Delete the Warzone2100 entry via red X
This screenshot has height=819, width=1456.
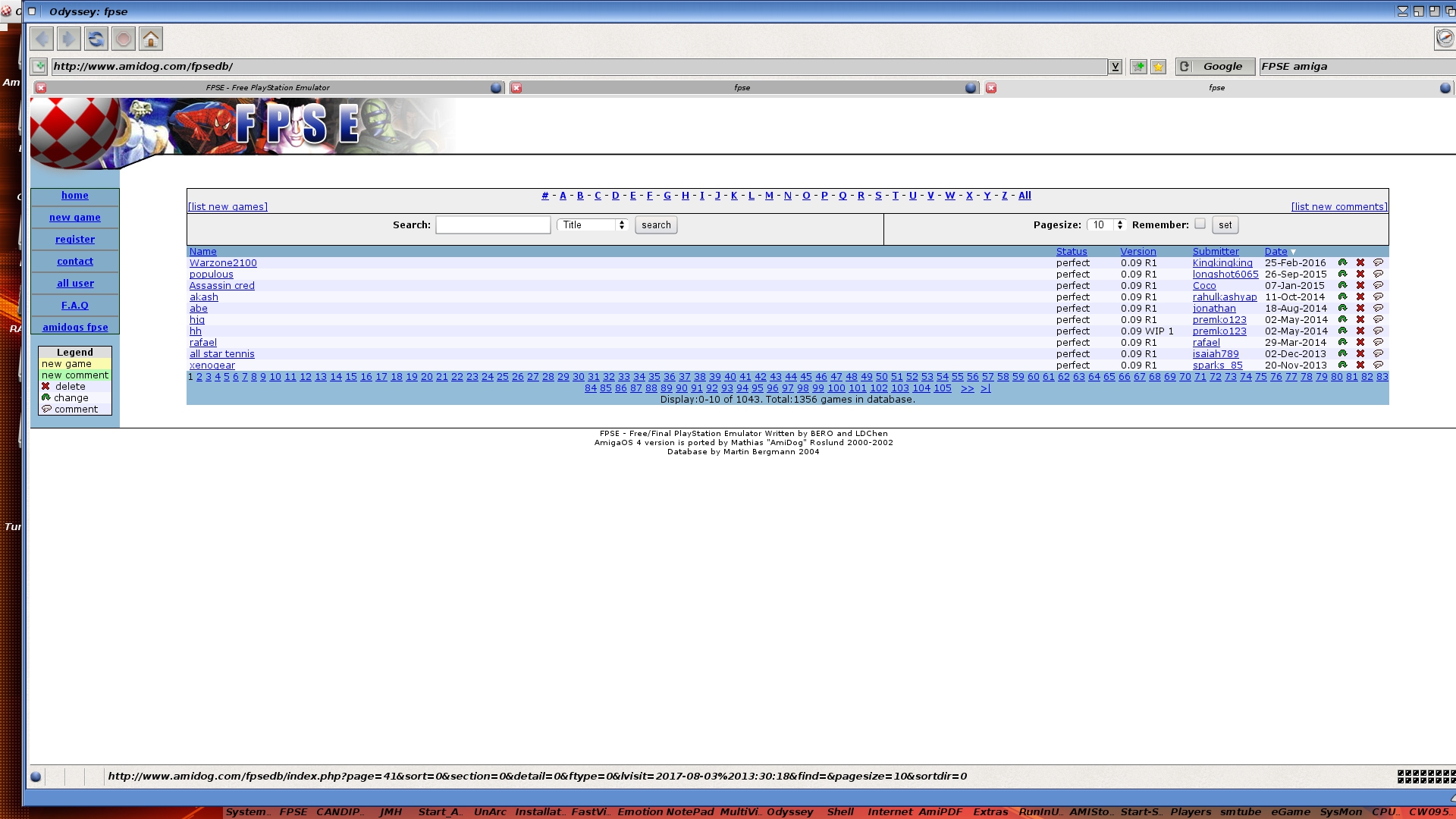[1360, 262]
